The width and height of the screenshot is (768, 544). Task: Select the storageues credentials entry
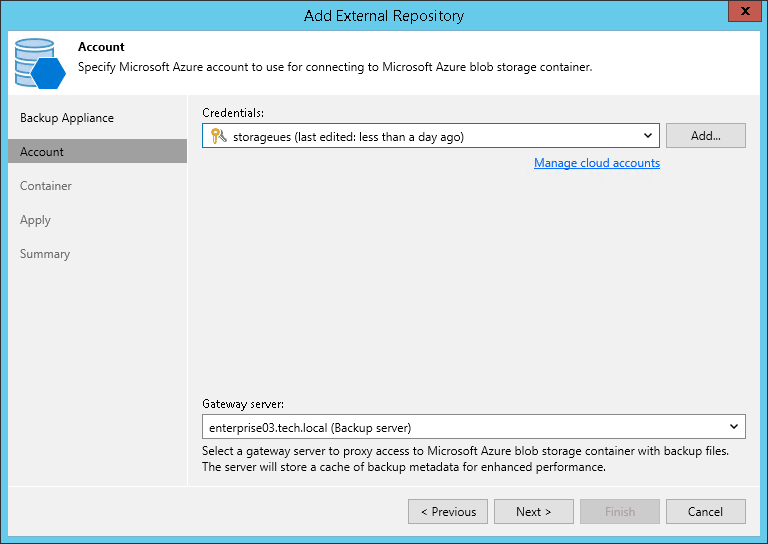[x=348, y=137]
